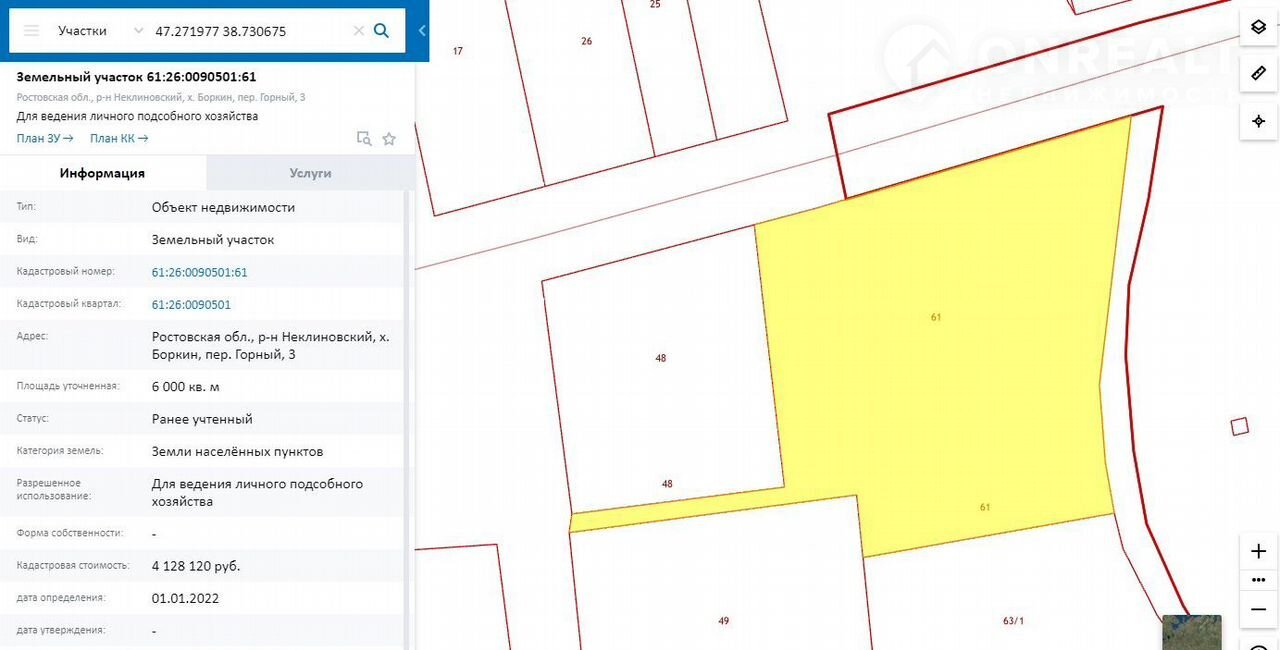This screenshot has width=1280, height=650.
Task: Open the План ЗУ link
Action: click(45, 138)
